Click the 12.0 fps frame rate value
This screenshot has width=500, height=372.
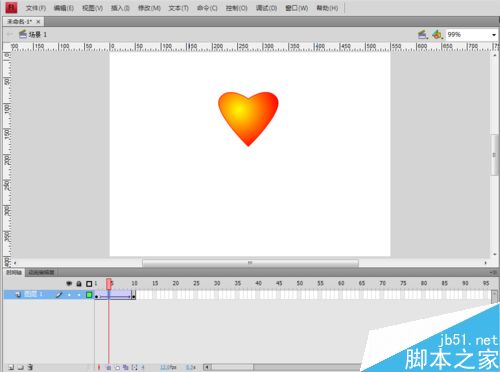click(168, 367)
